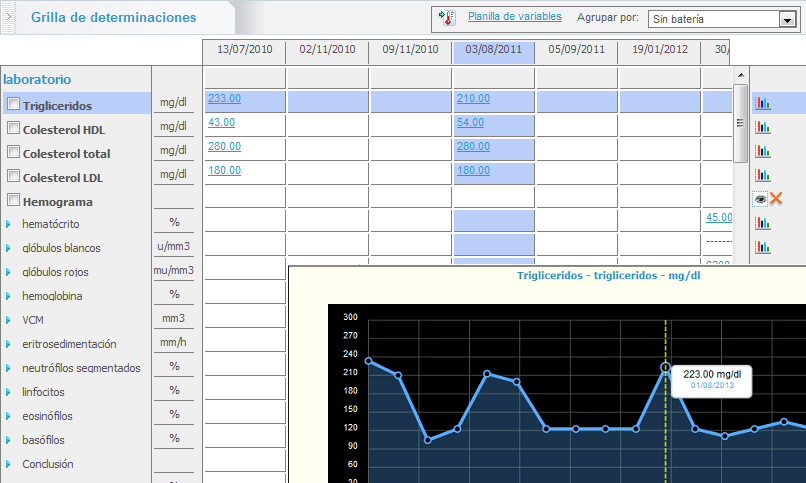Open the Planilla de variables link
This screenshot has width=806, height=483.
(515, 17)
